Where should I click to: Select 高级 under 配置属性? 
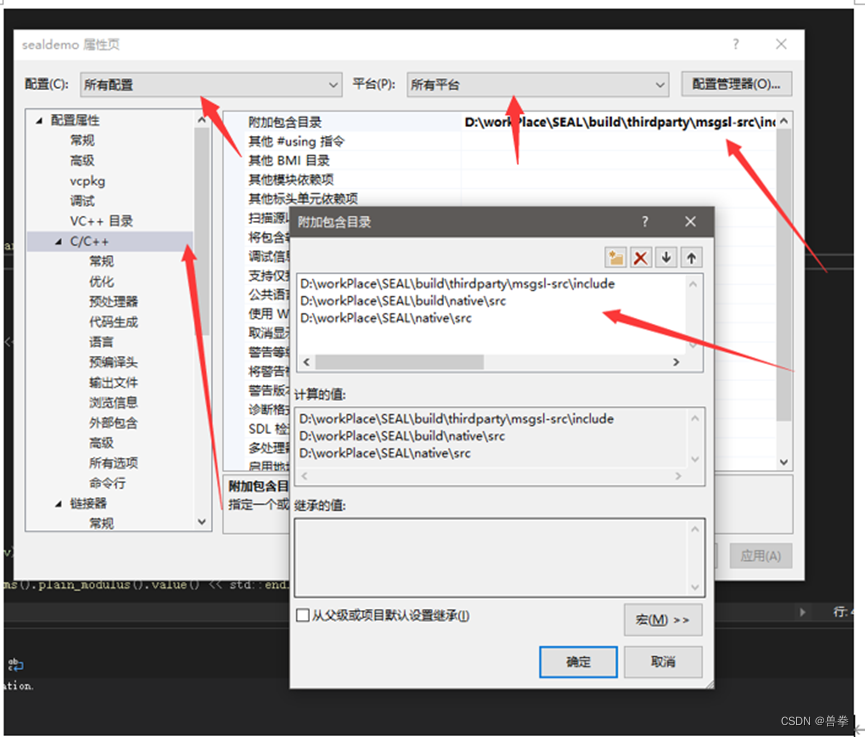pyautogui.click(x=82, y=161)
